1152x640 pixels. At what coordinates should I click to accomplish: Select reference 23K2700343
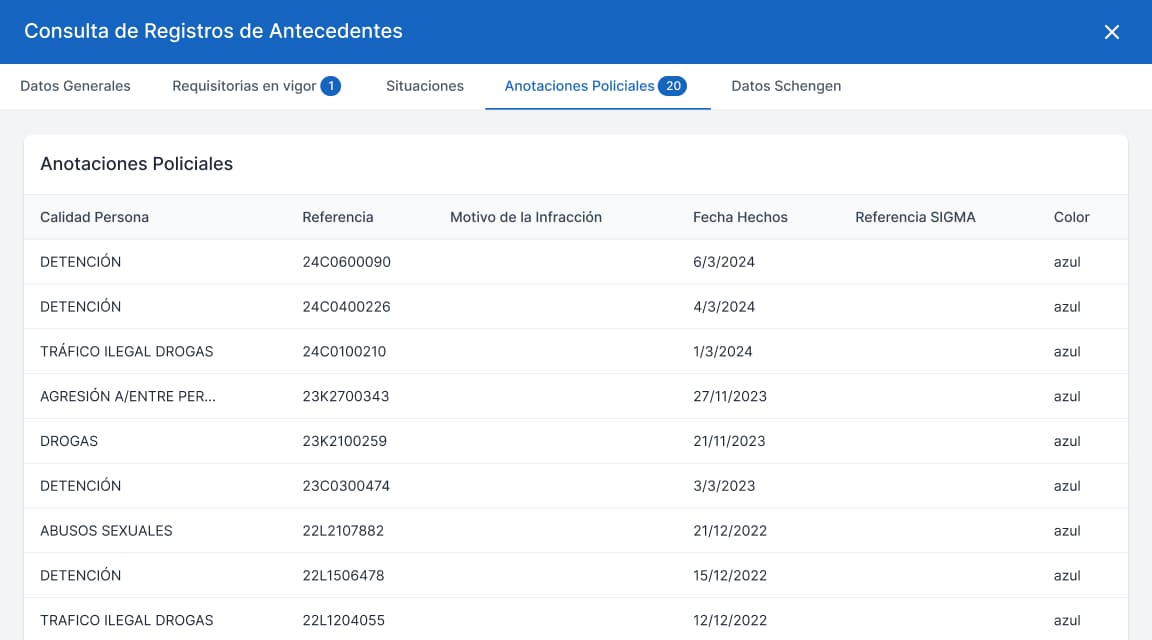[346, 396]
